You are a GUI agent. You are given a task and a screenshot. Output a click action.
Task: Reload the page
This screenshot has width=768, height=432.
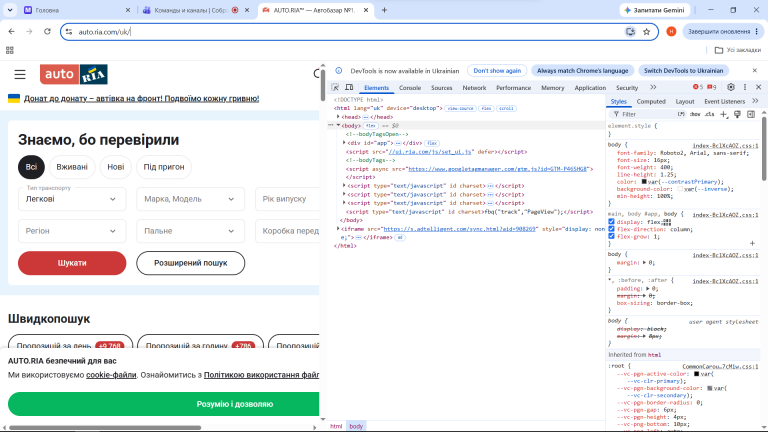(47, 31)
